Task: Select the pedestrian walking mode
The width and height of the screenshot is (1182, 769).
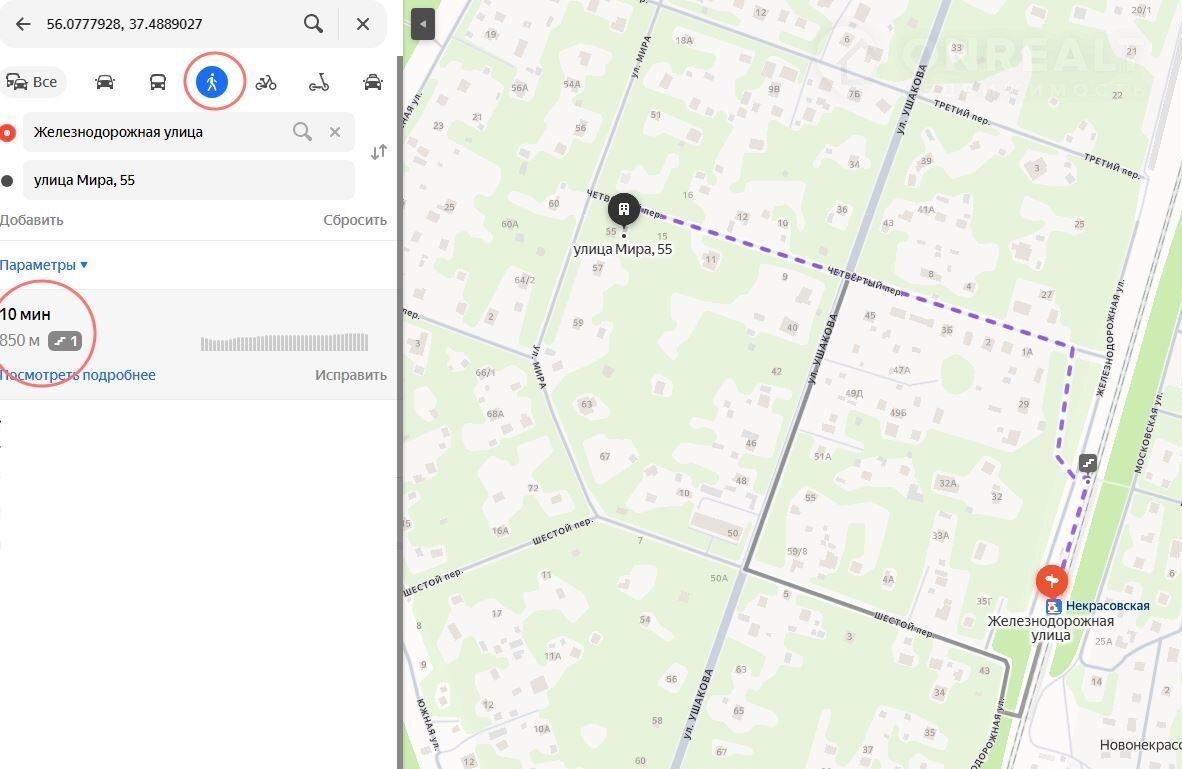Action: tap(212, 82)
